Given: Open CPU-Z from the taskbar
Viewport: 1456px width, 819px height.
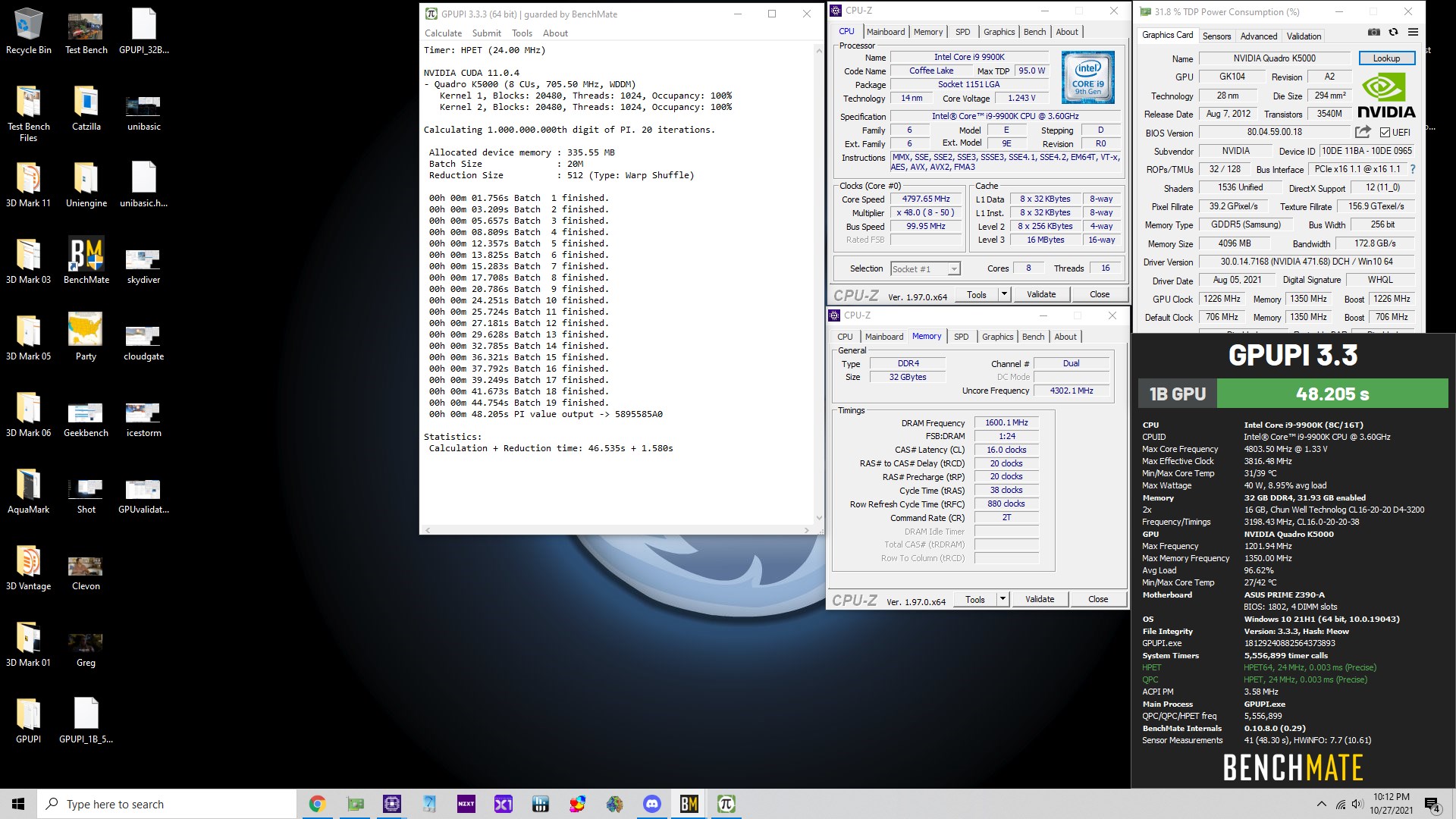Looking at the screenshot, I should tap(392, 804).
